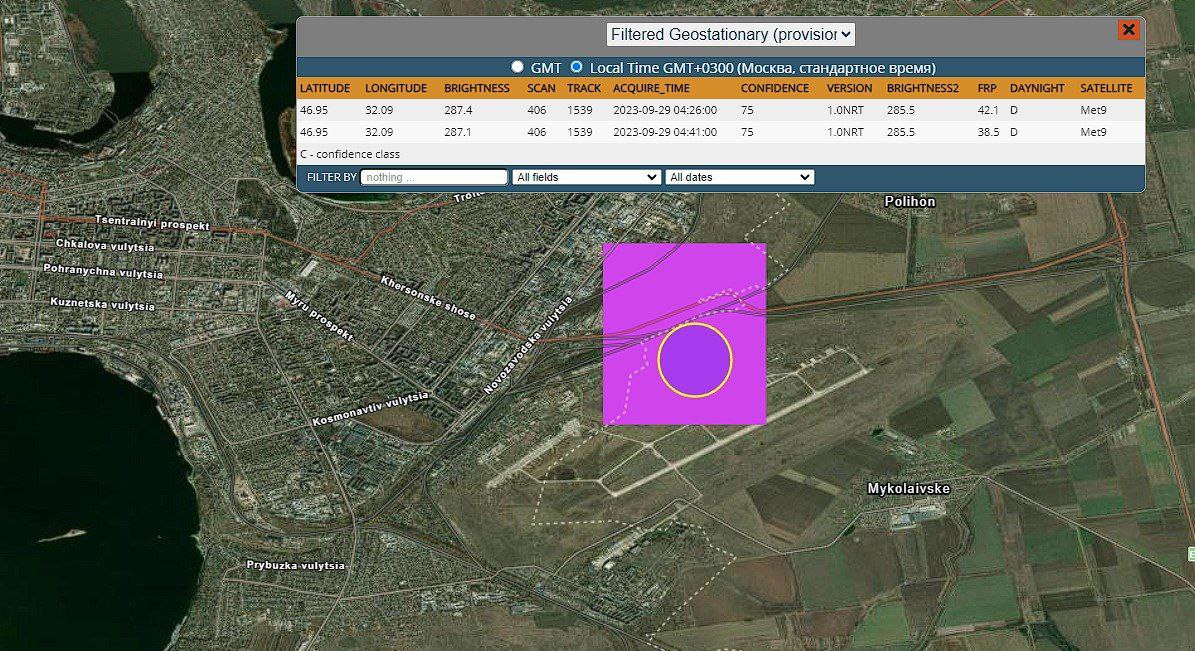Sort by the ACQUIRE_TIME column header
This screenshot has width=1195, height=651.
point(652,88)
